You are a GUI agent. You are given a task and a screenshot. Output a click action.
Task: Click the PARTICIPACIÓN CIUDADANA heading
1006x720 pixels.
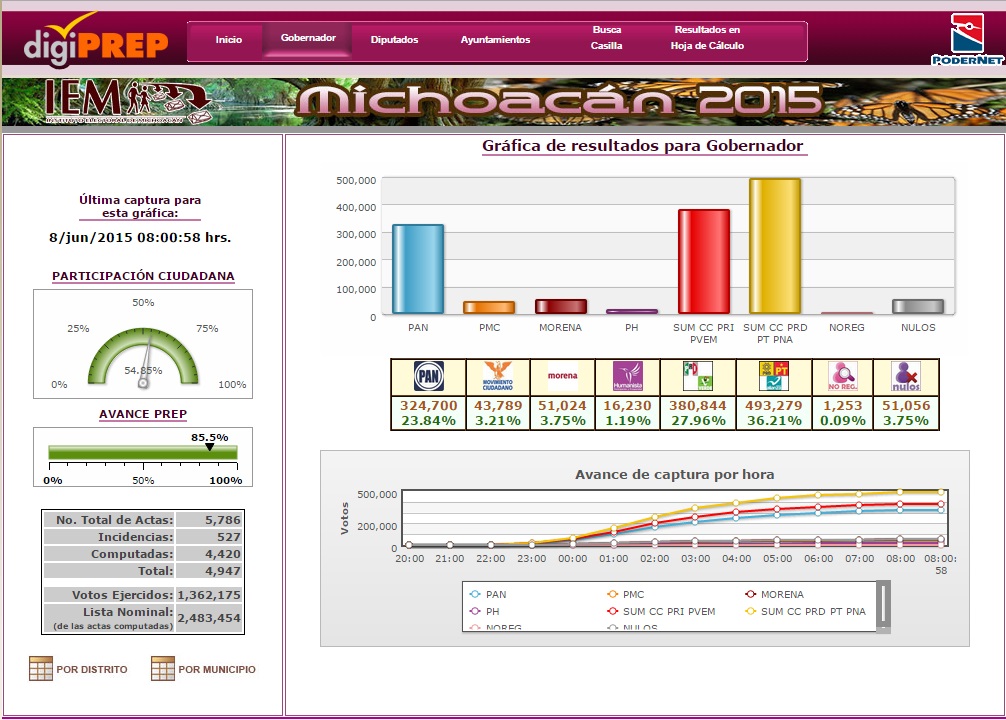coord(143,276)
